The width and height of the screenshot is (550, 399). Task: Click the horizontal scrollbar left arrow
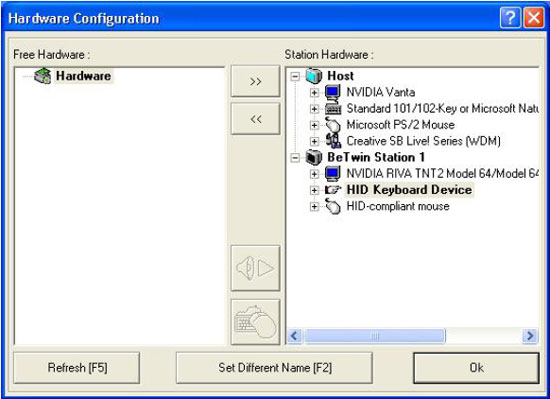pos(294,336)
